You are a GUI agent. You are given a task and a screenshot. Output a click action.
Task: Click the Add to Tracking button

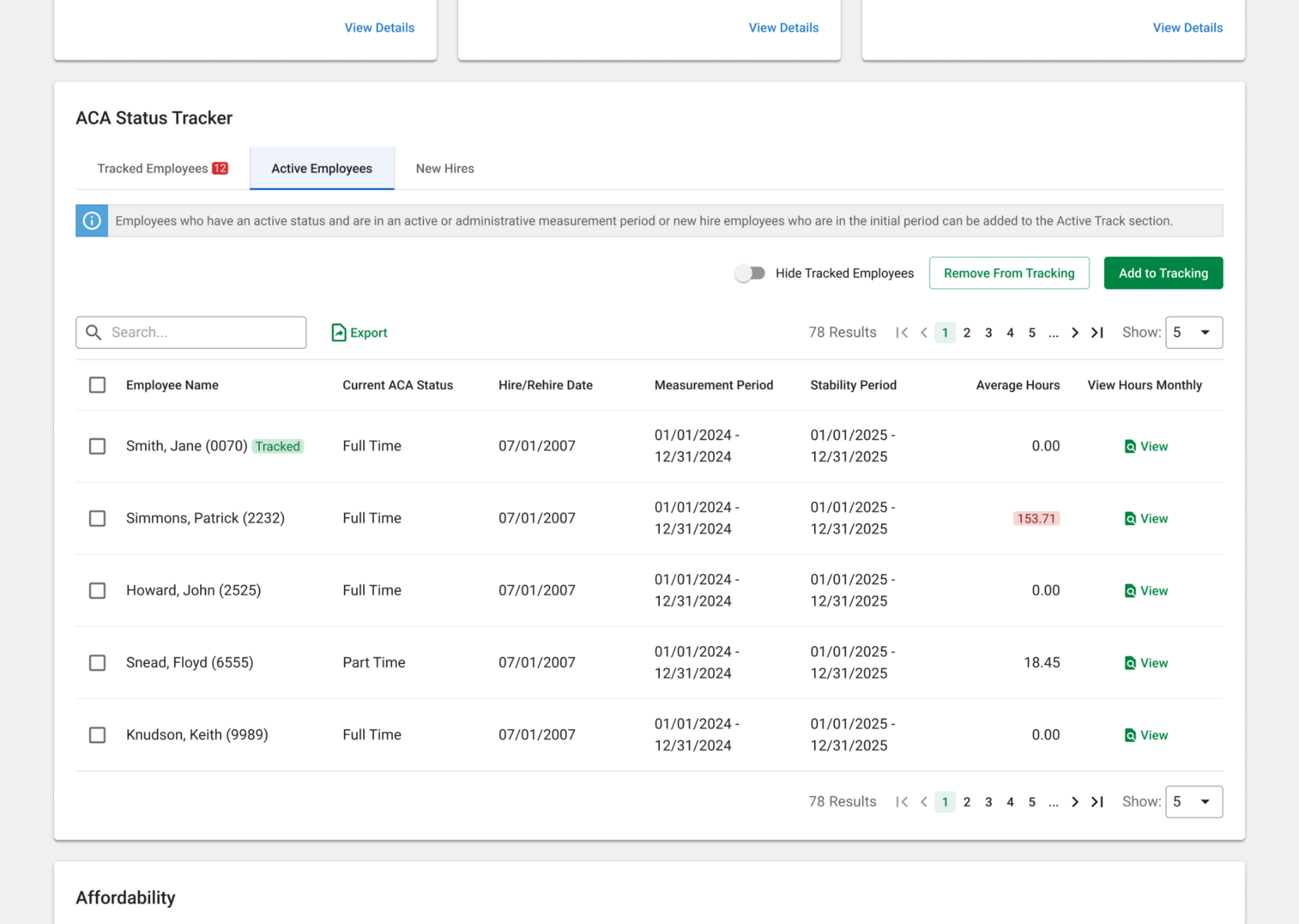(1163, 273)
